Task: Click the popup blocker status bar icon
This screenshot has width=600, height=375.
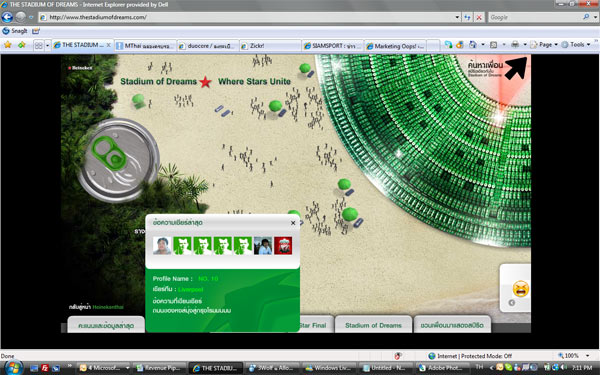Action: [398, 356]
